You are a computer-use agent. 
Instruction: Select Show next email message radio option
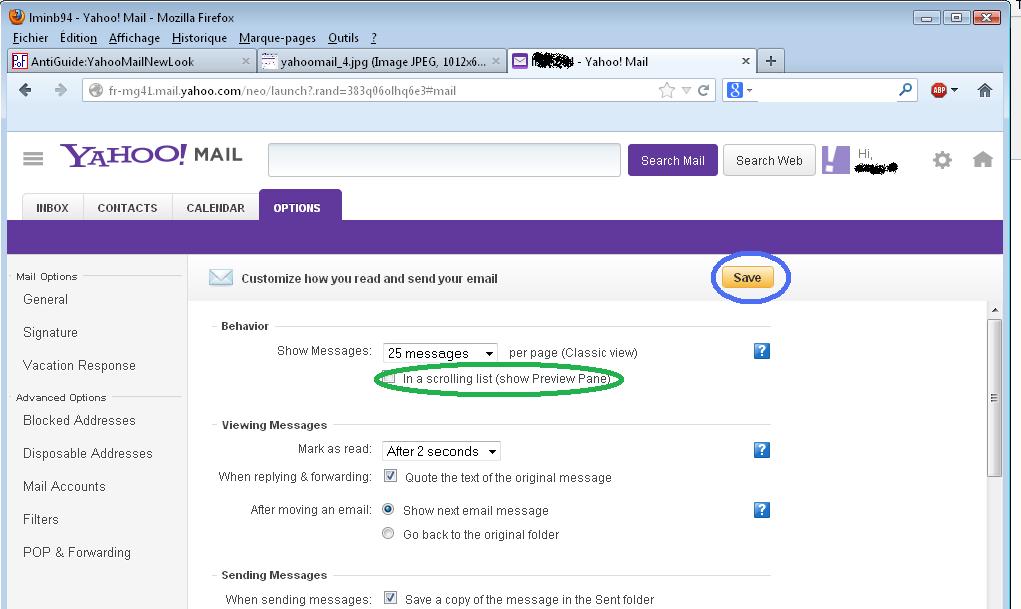coord(388,509)
